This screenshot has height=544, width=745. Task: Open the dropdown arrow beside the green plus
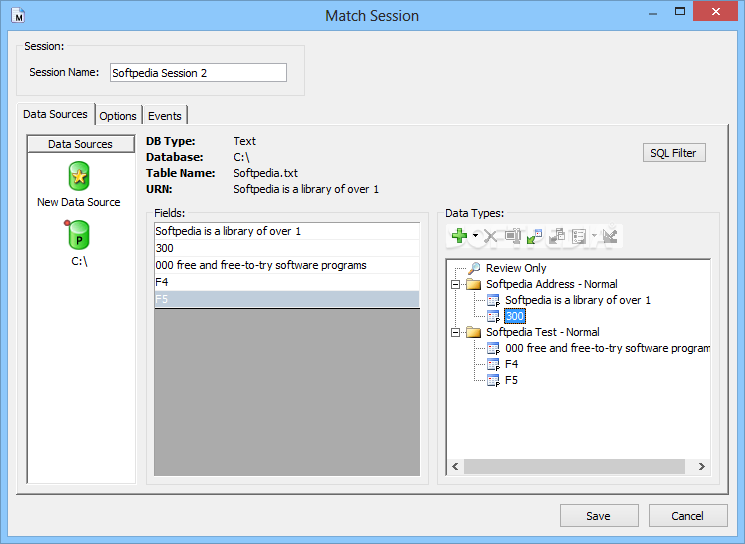[x=475, y=236]
